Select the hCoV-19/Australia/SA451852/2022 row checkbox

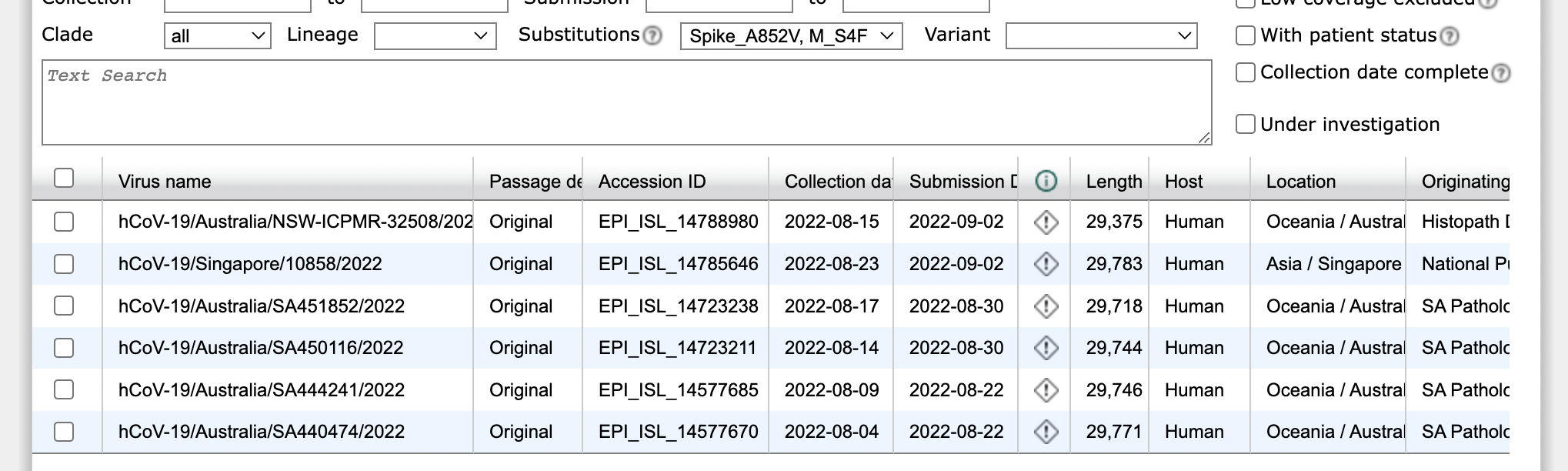64,306
